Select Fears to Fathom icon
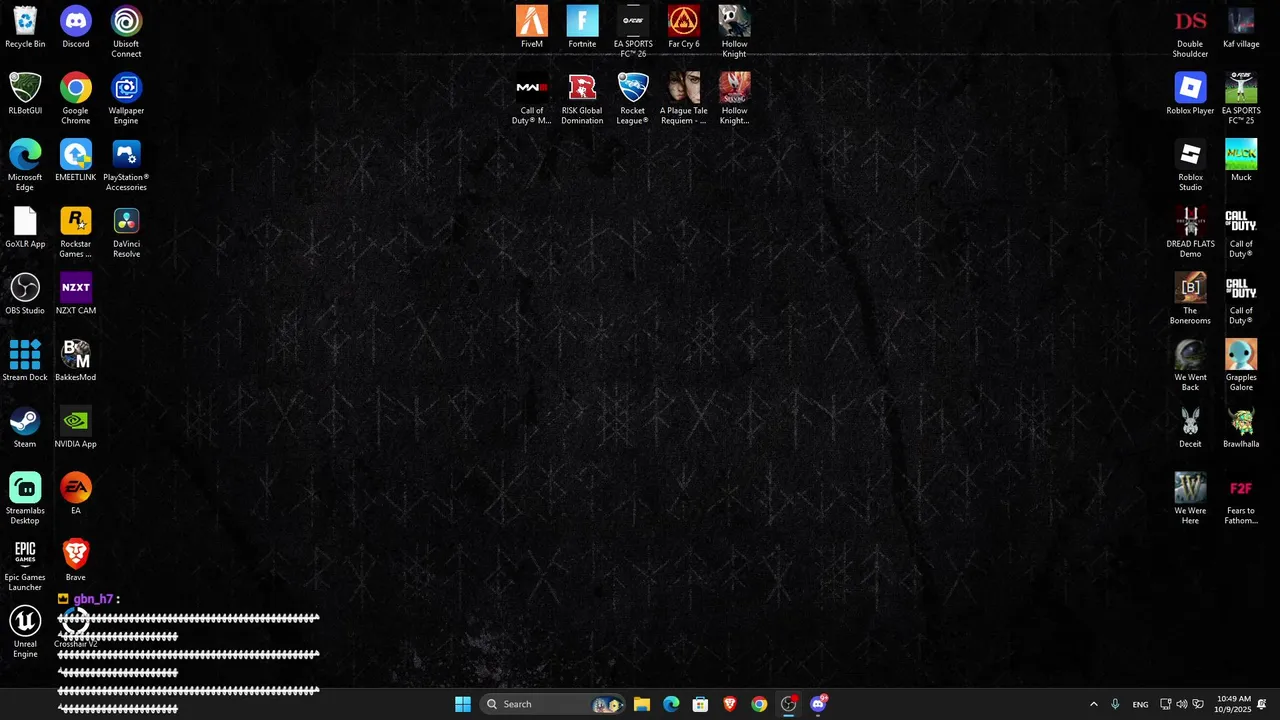Screen dimensions: 1280x720 (x=1241, y=499)
